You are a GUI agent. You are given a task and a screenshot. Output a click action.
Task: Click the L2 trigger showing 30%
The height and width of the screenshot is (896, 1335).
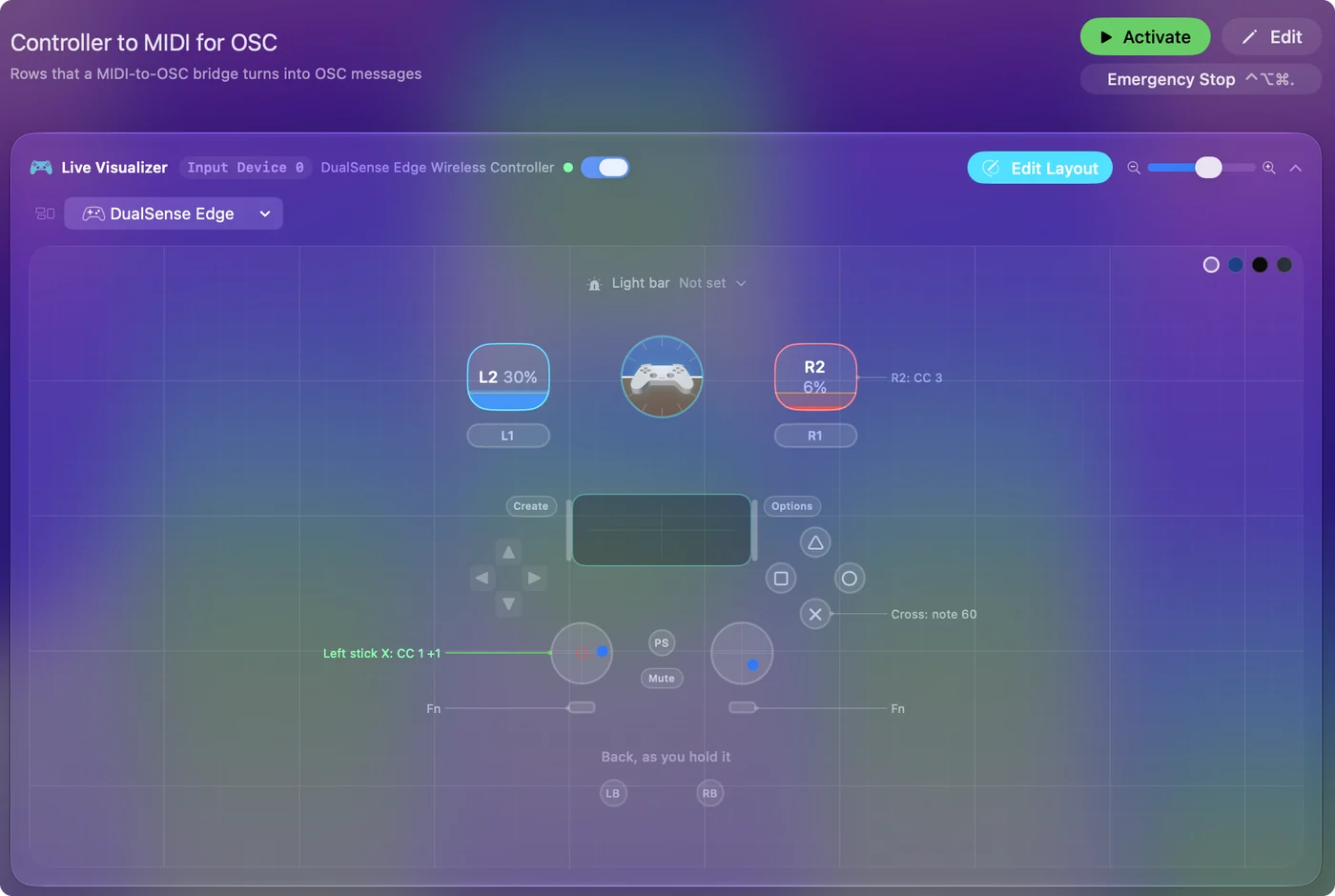508,377
